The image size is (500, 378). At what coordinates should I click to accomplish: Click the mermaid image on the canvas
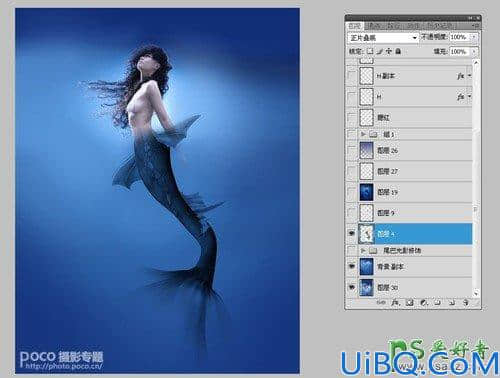click(157, 191)
